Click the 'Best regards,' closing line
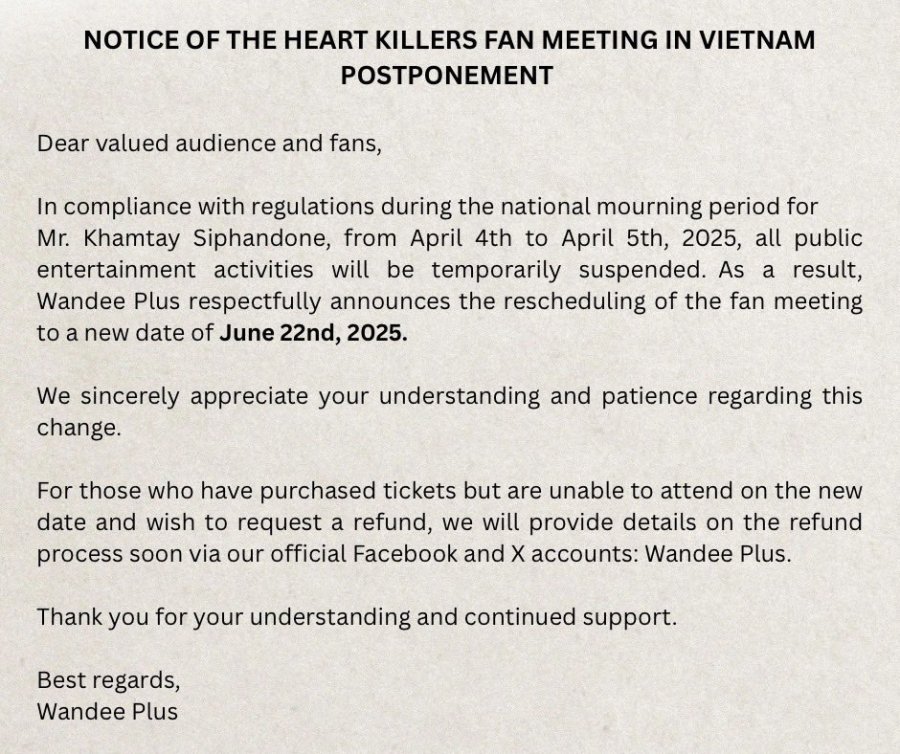Viewport: 900px width, 754px height. tap(109, 681)
